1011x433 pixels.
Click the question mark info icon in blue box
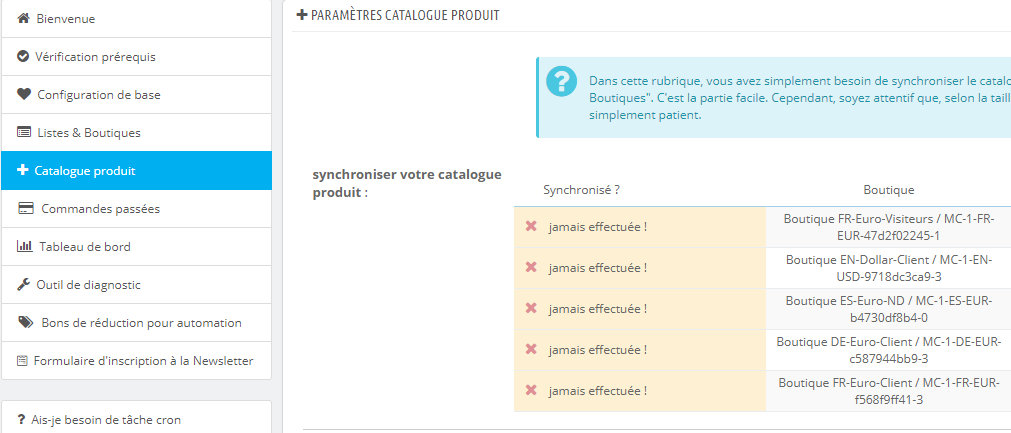[562, 81]
